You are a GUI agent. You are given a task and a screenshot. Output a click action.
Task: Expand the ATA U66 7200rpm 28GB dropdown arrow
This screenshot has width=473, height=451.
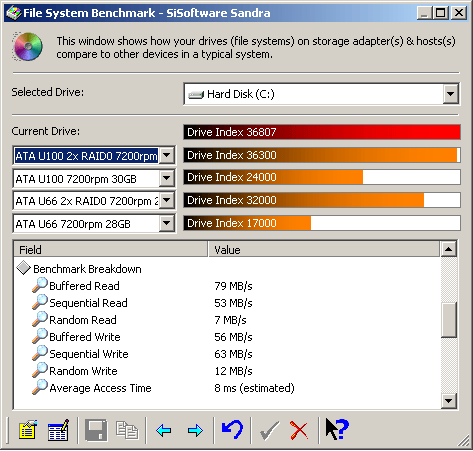tap(166, 223)
